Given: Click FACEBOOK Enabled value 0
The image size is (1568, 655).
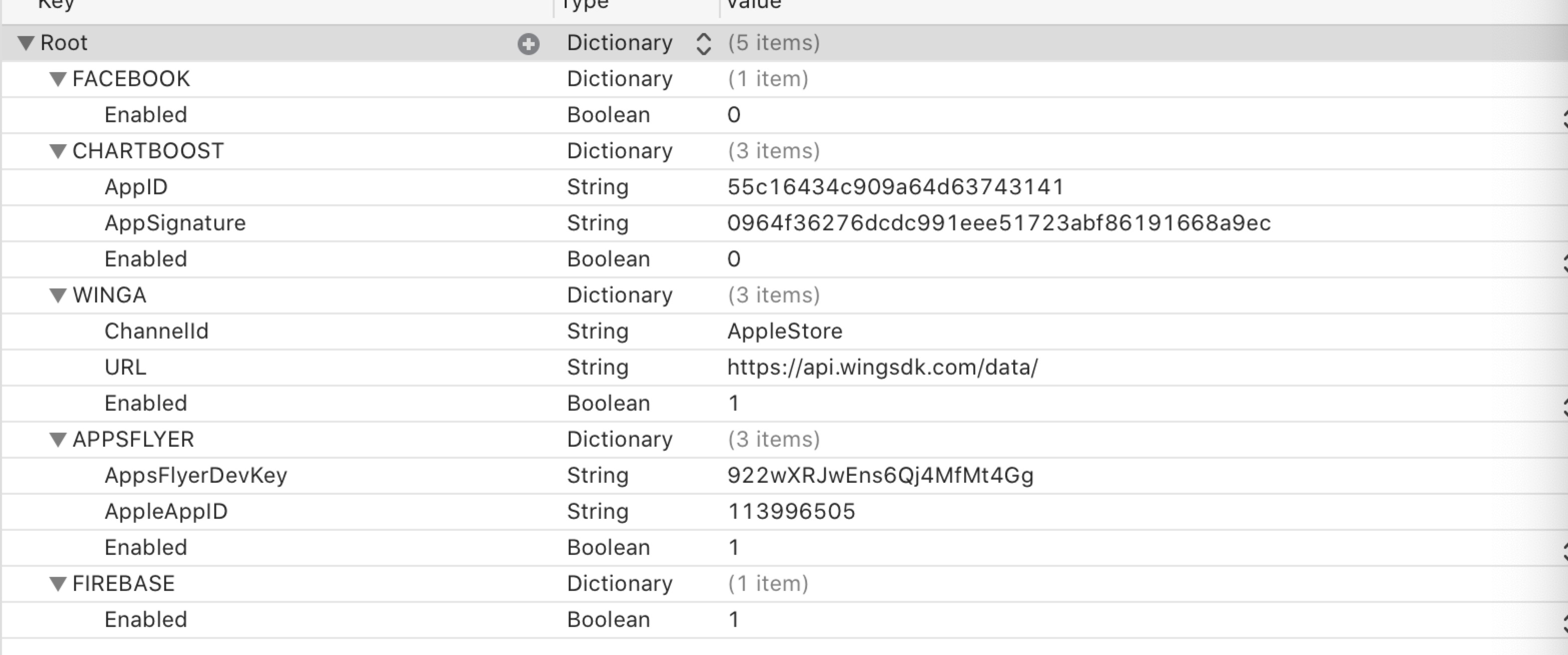Looking at the screenshot, I should point(734,115).
